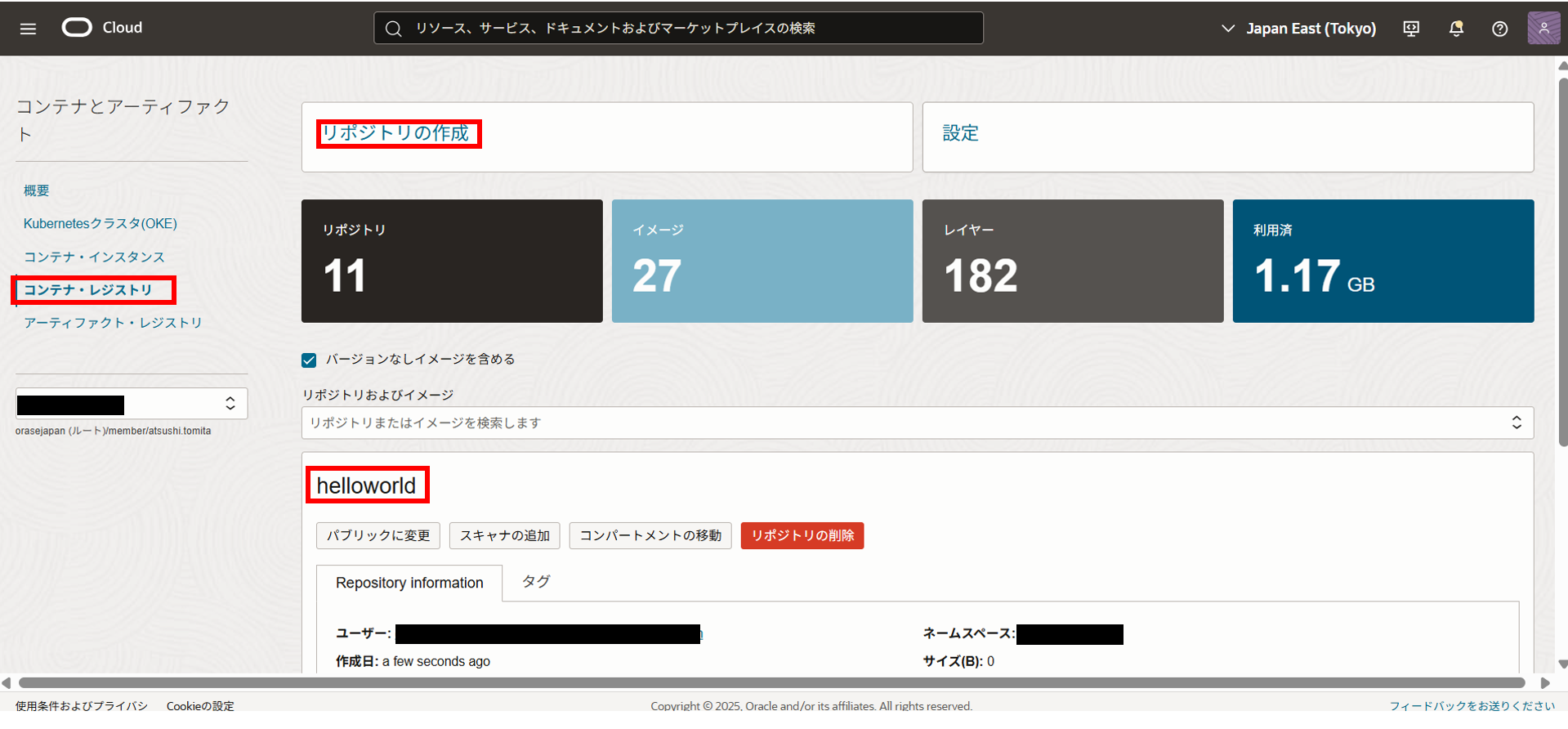Viewport: 1568px width, 729px height.
Task: Open the repository and image search dropdown
Action: coord(917,423)
